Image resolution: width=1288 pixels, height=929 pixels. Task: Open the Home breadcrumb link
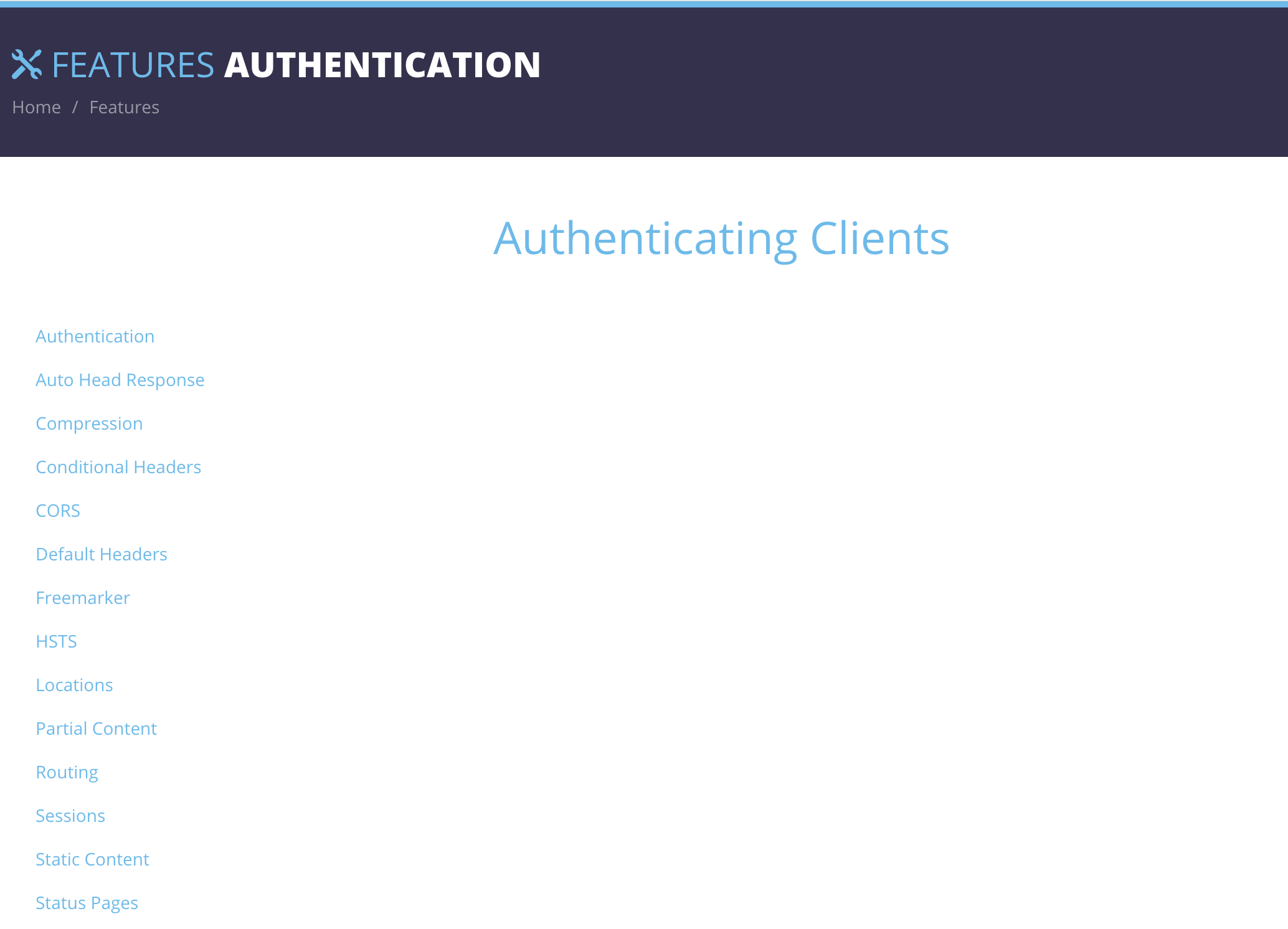[36, 107]
